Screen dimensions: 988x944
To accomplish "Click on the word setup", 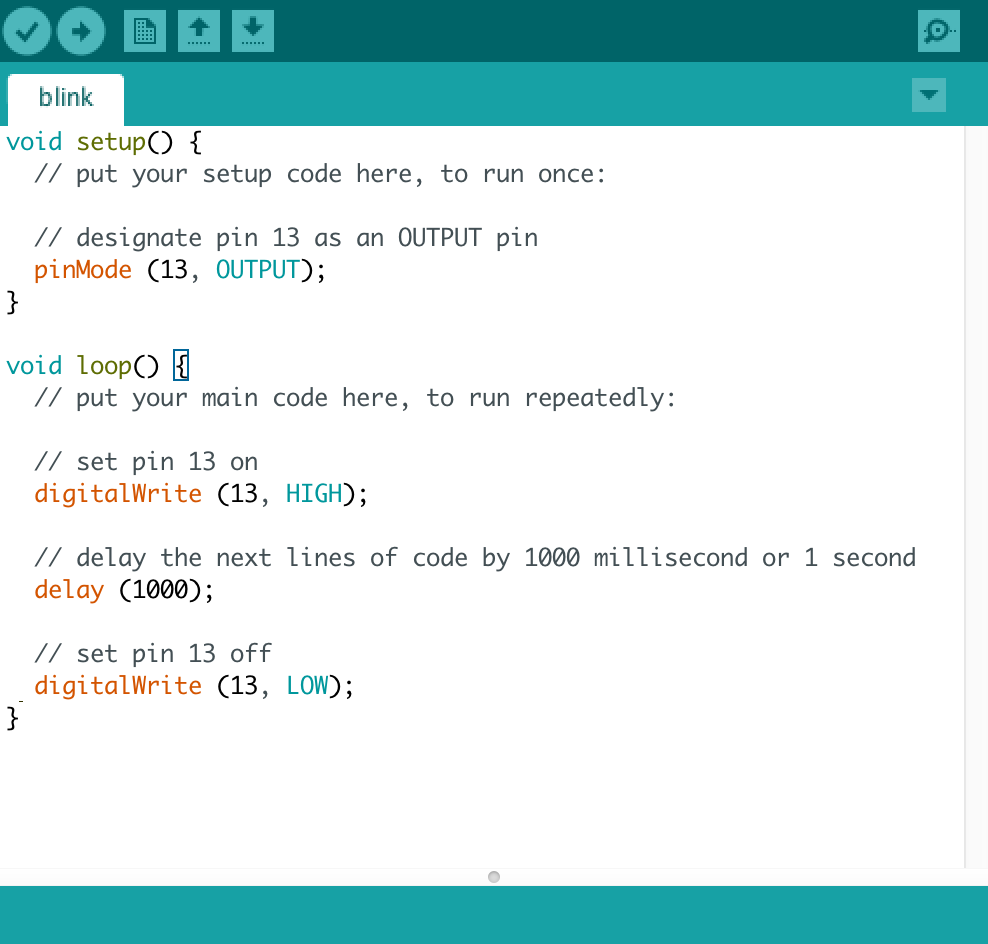I will (x=111, y=142).
